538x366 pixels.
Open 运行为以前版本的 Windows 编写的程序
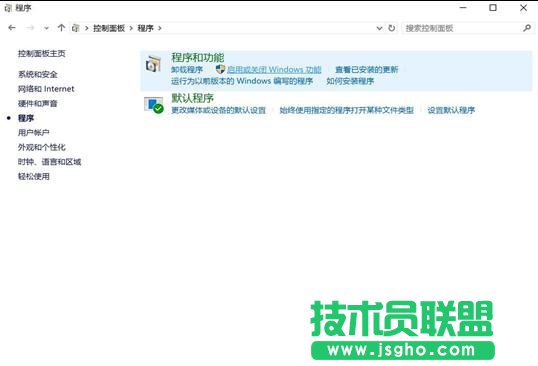242,81
